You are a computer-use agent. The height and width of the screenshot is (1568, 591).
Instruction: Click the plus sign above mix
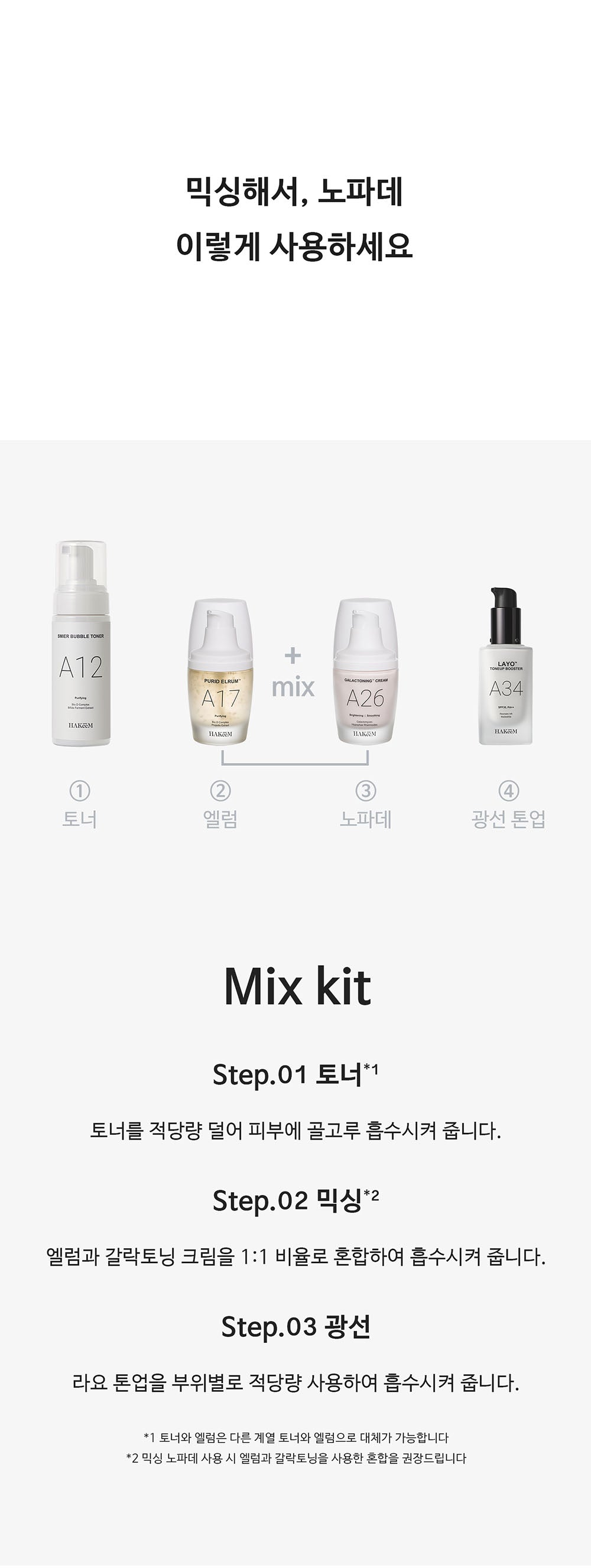pyautogui.click(x=293, y=655)
